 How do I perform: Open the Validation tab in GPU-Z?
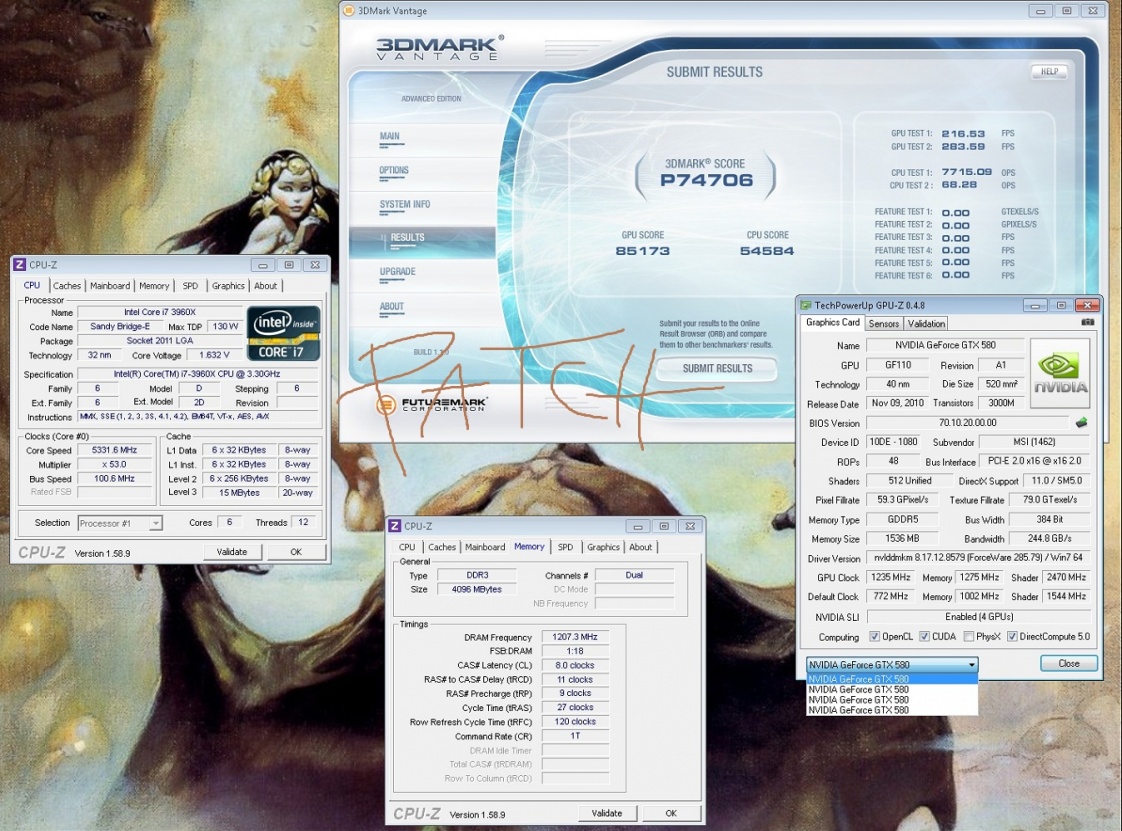click(x=926, y=324)
